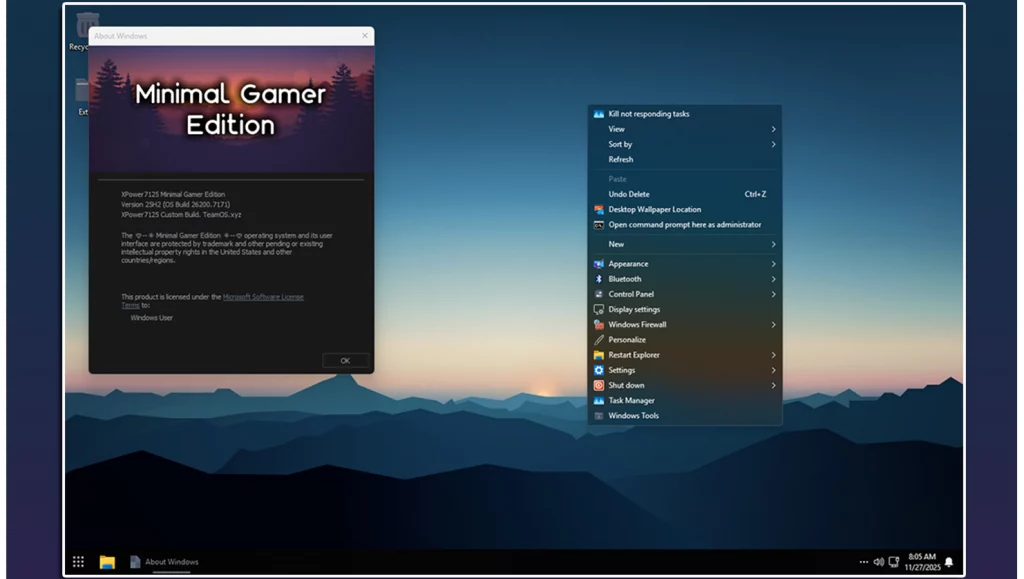
Task: Click the Task Manager icon
Action: pos(599,401)
